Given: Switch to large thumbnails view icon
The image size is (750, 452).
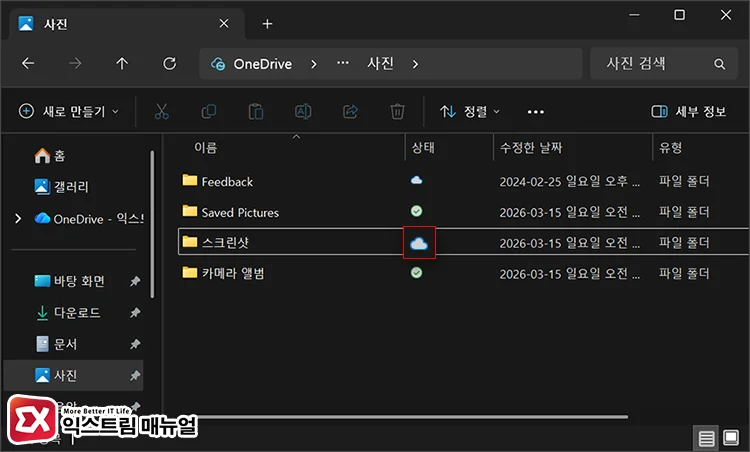Looking at the screenshot, I should (x=731, y=437).
